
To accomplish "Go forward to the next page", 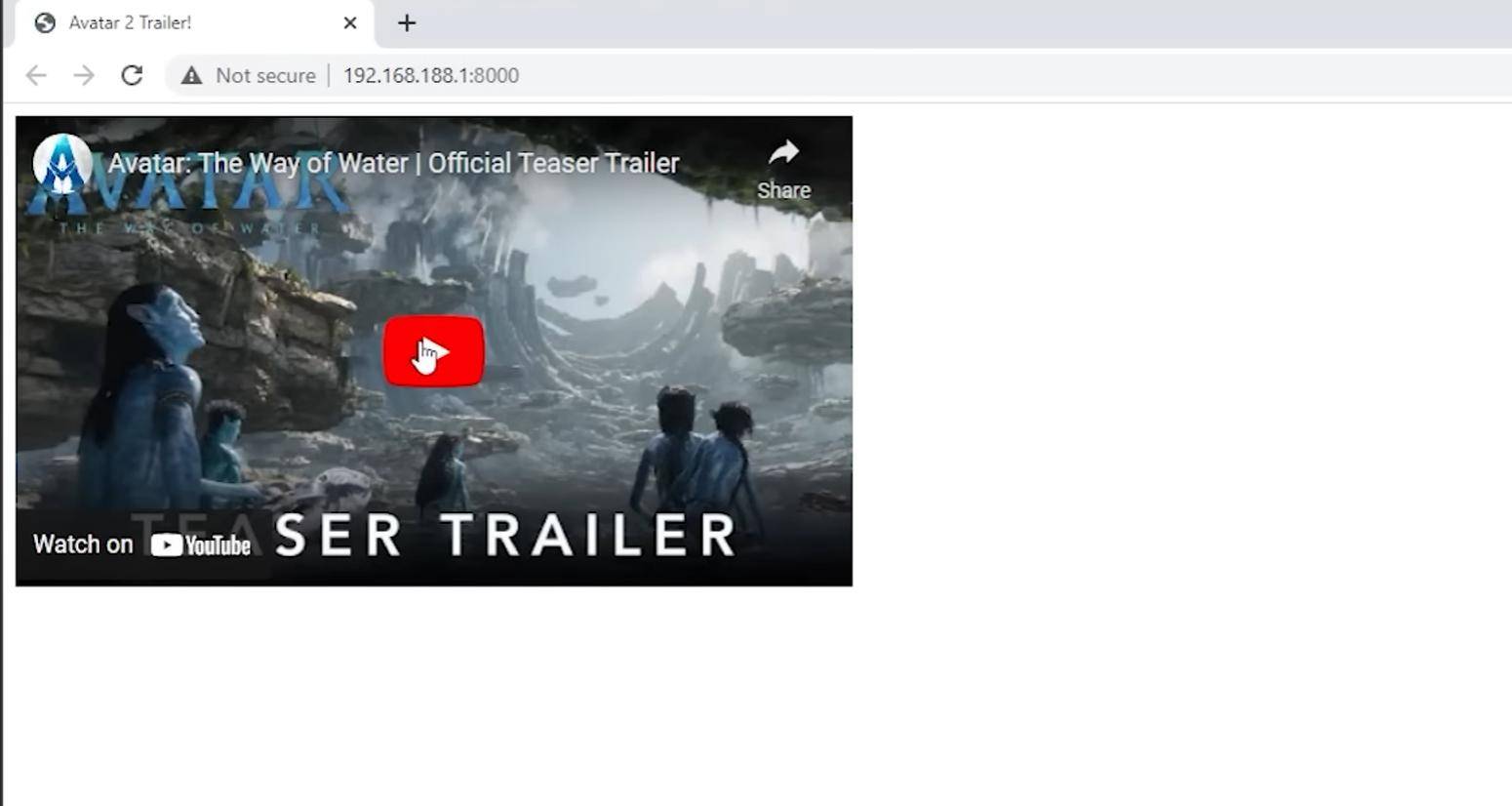I will (x=84, y=75).
